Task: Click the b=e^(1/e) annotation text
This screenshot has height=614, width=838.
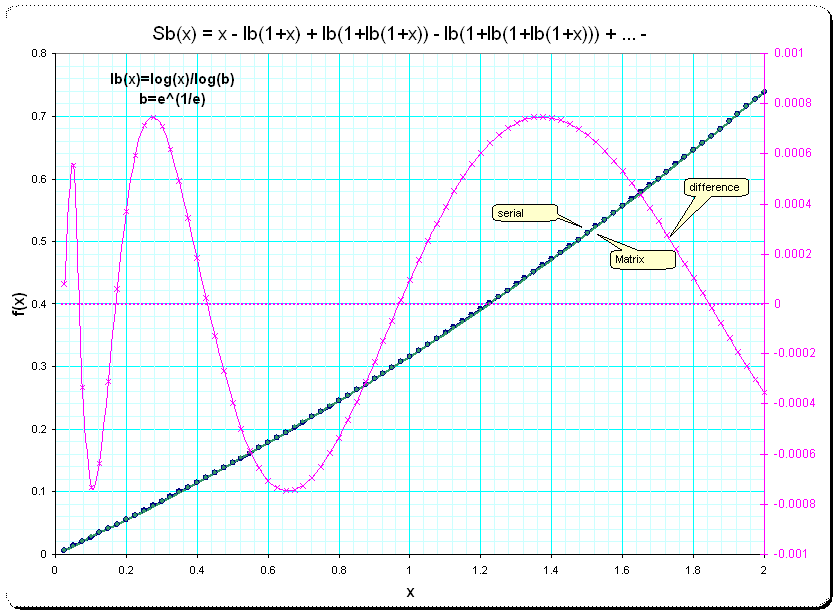Action: point(173,97)
